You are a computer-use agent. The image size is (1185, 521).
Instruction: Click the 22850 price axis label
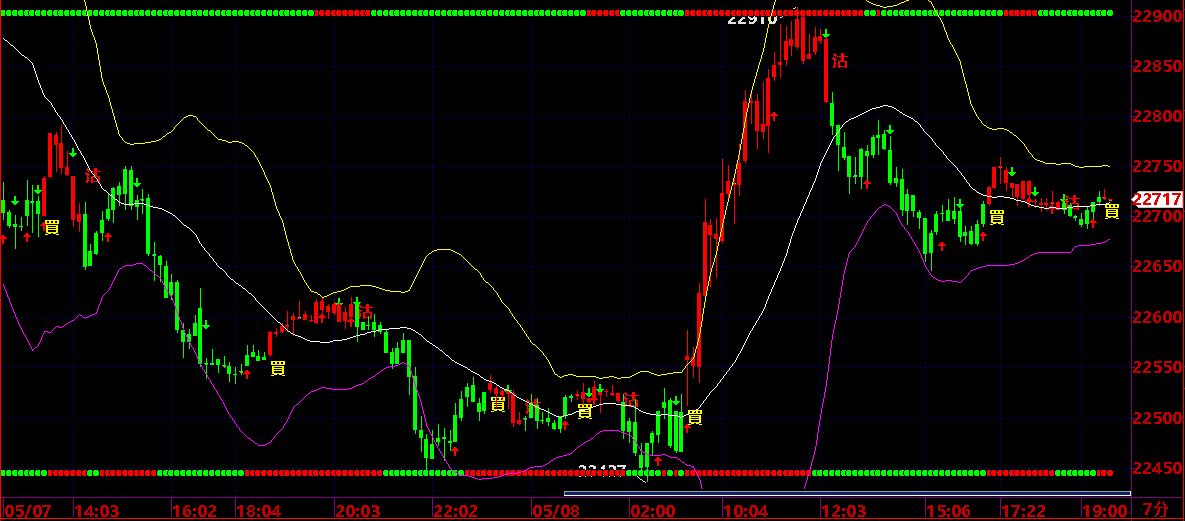point(1157,67)
